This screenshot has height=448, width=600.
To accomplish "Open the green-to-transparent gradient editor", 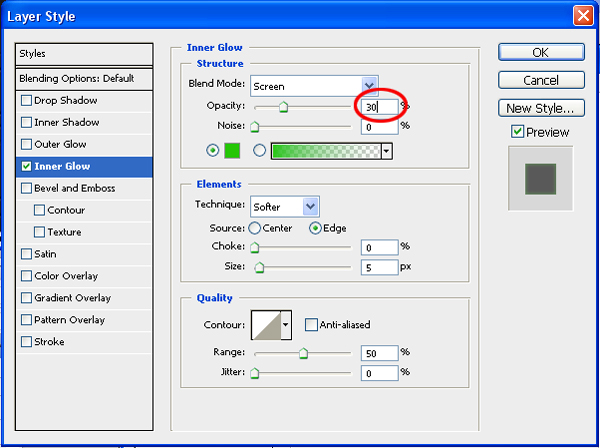I will pos(326,152).
